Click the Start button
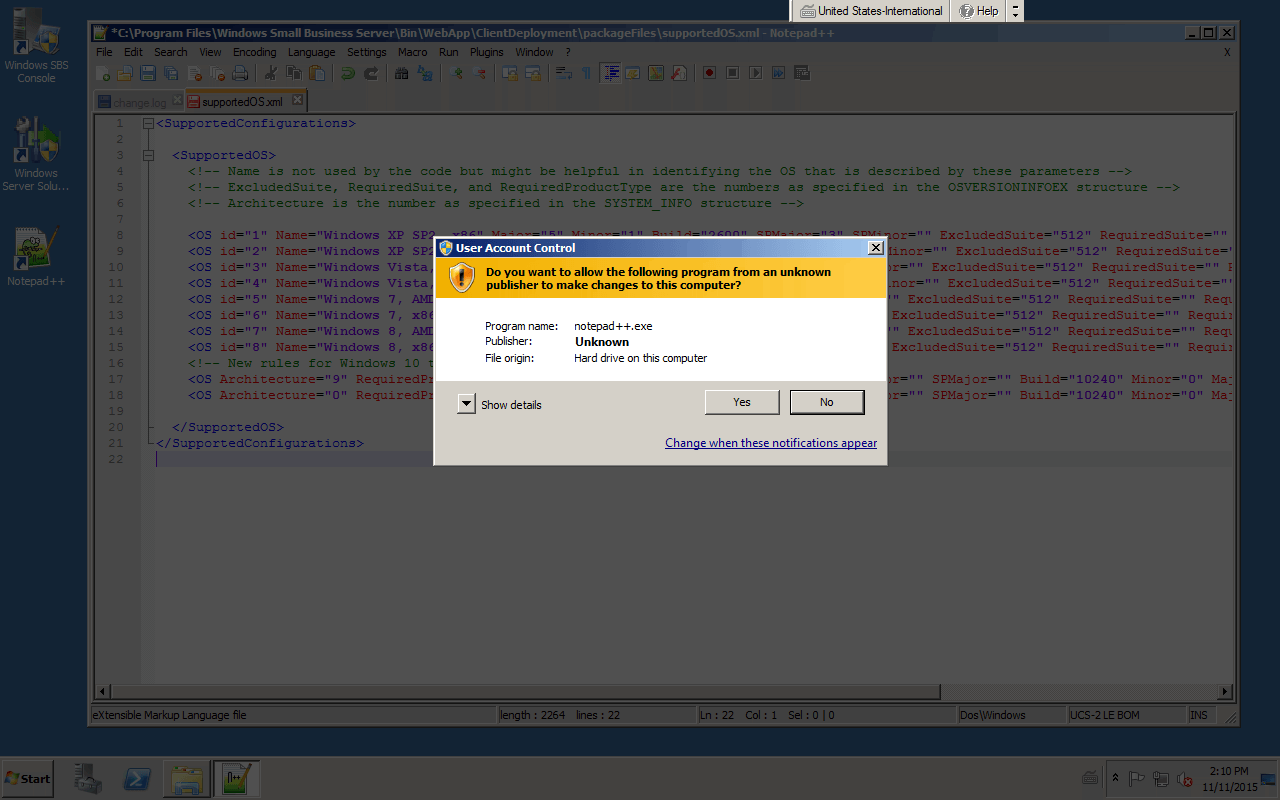Viewport: 1280px width, 800px height. click(x=27, y=778)
